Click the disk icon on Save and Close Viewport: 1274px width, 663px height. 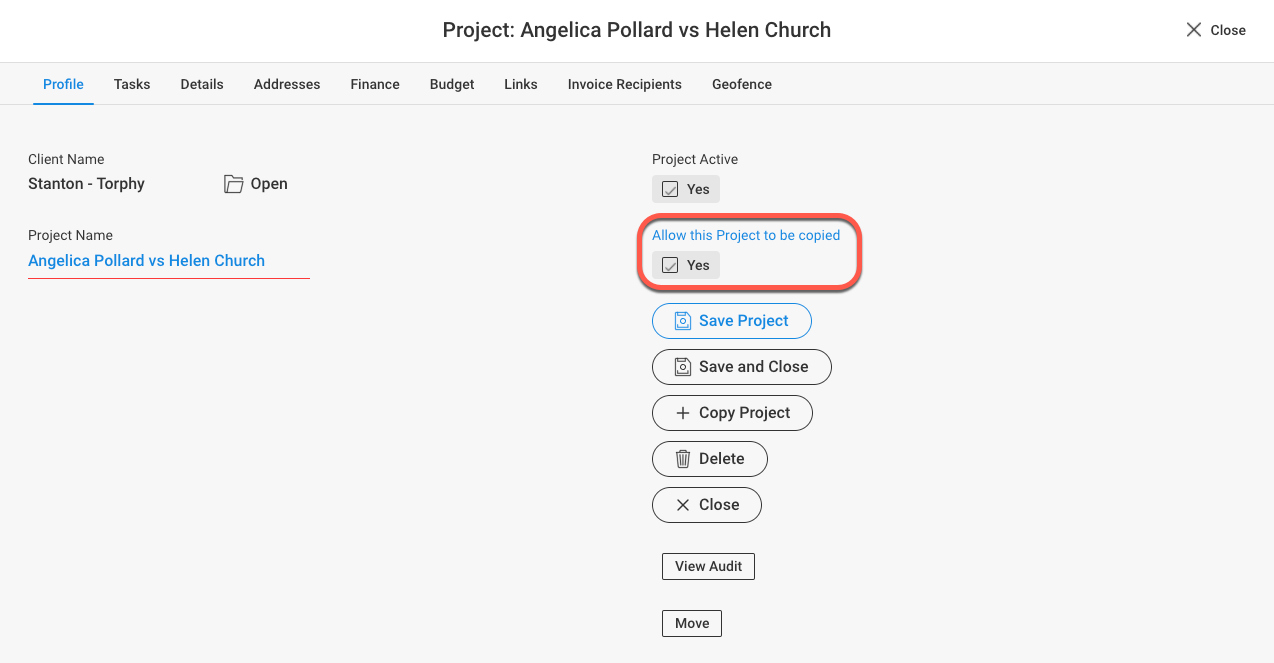[683, 367]
